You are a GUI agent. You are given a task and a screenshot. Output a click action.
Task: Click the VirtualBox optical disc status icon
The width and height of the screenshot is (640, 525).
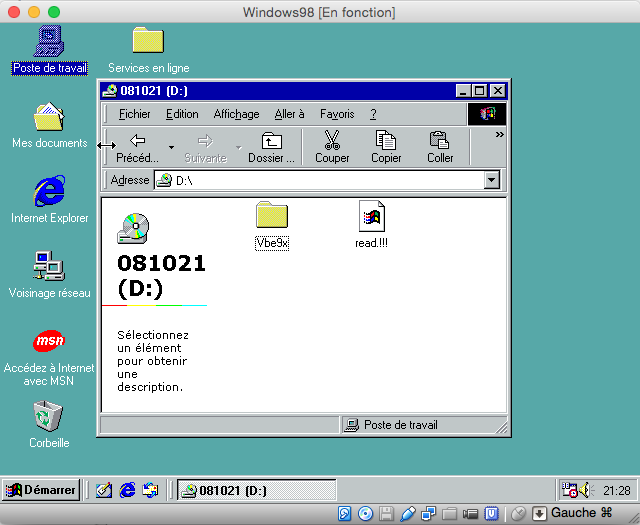tap(365, 514)
